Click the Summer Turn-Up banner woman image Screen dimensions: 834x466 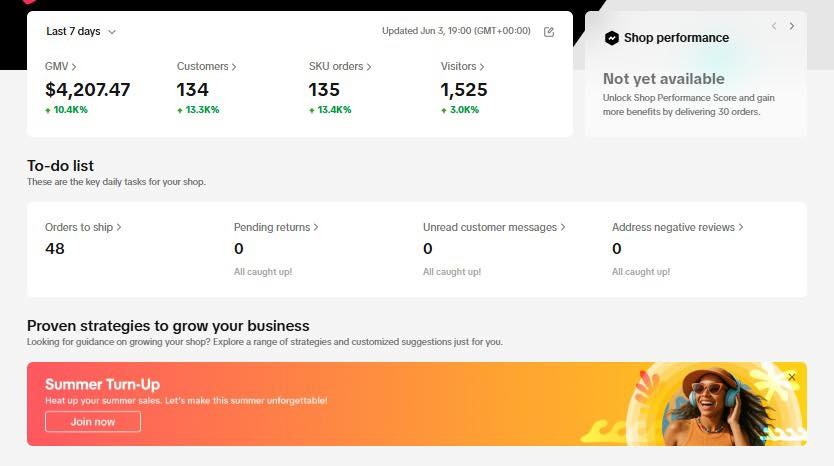click(x=709, y=405)
